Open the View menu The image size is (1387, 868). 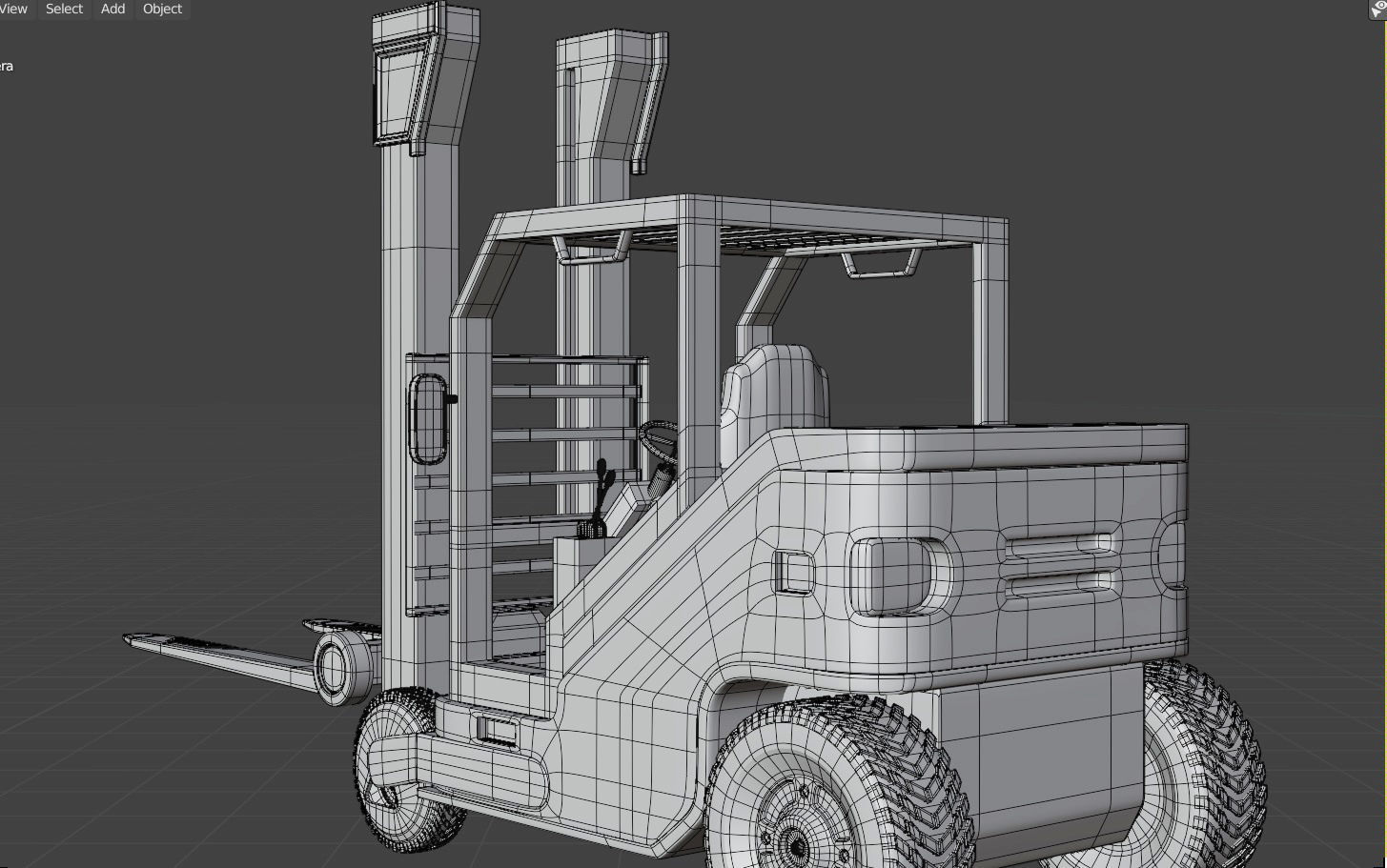point(13,9)
